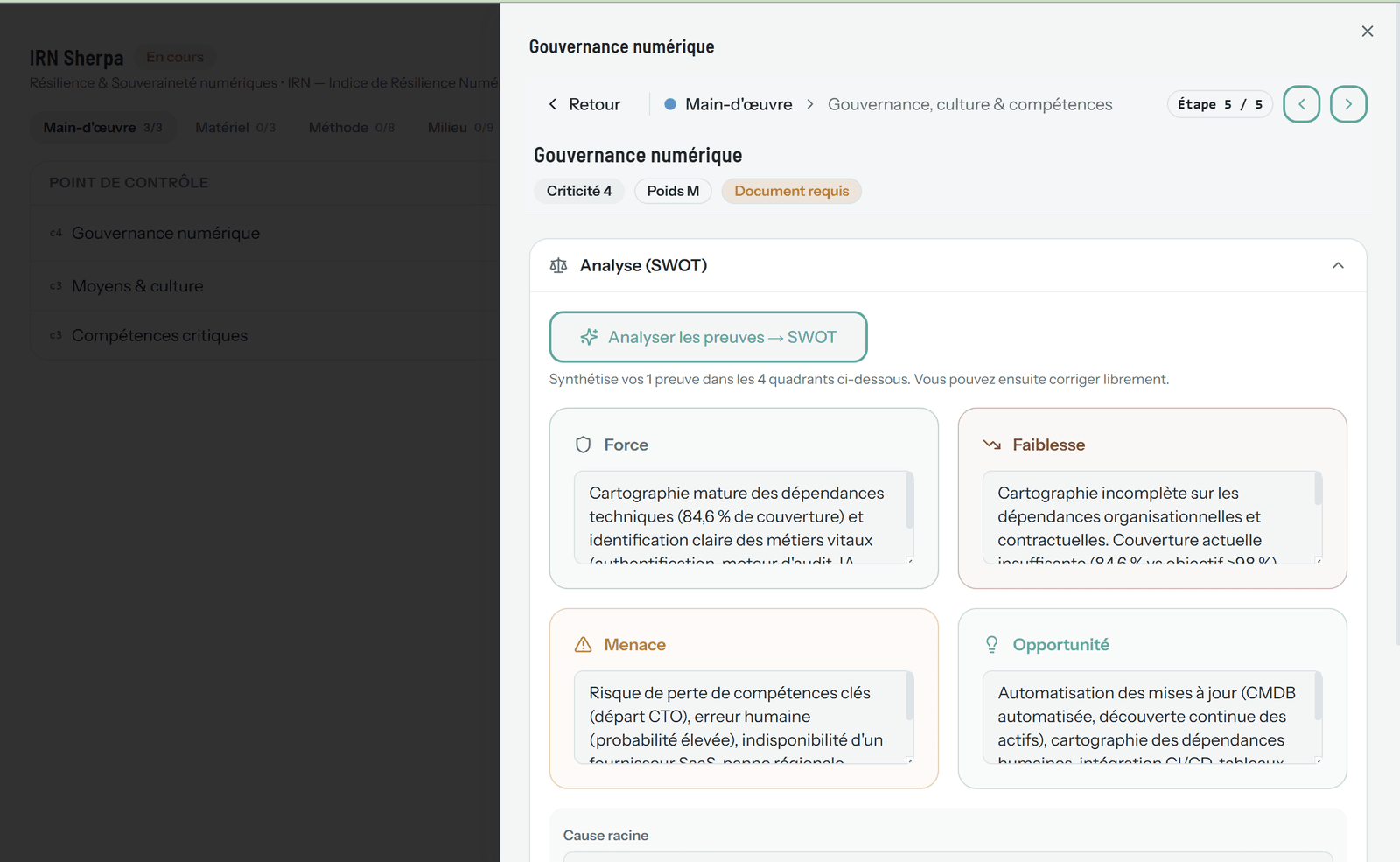Click the shield icon in Force card
The height and width of the screenshot is (862, 1400).
pyautogui.click(x=584, y=445)
